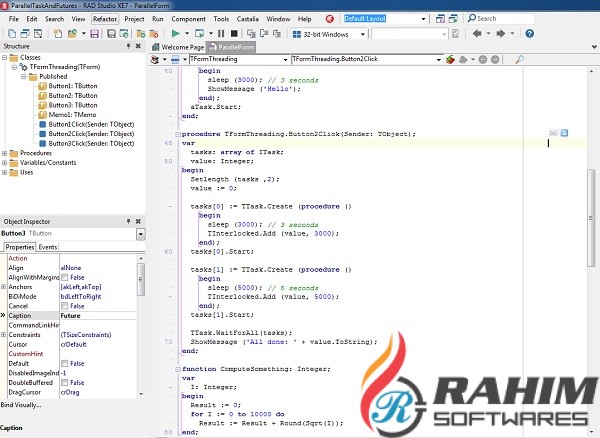Click the View Unit windows icon
The image size is (600, 438).
(25, 34)
